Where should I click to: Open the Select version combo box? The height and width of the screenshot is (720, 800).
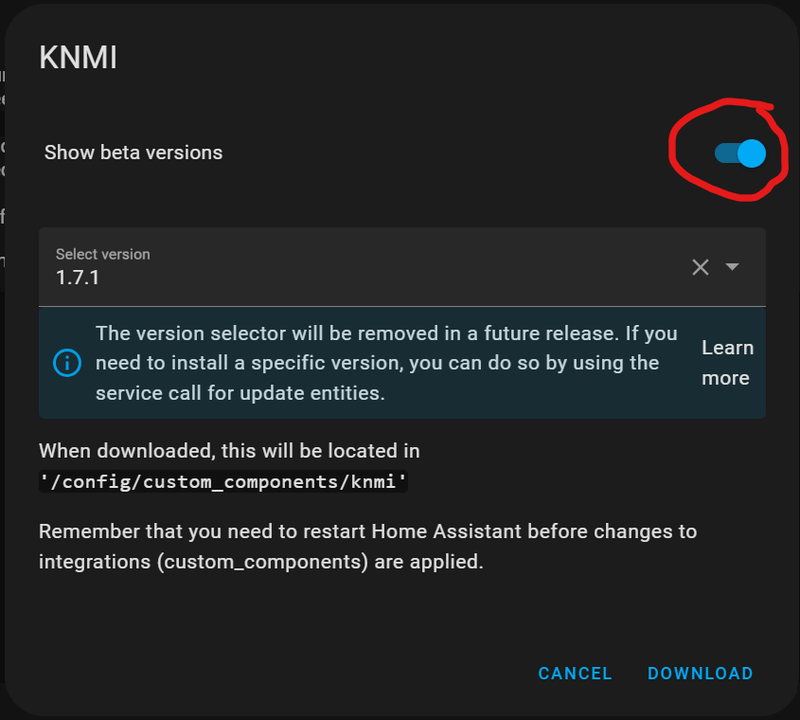[x=360, y=266]
